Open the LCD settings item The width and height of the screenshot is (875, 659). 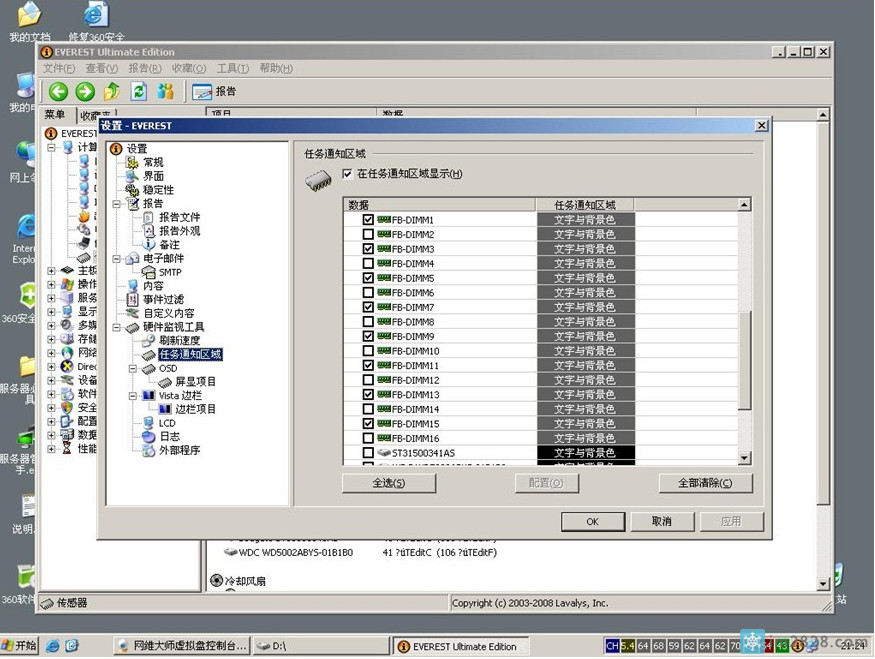coord(167,423)
